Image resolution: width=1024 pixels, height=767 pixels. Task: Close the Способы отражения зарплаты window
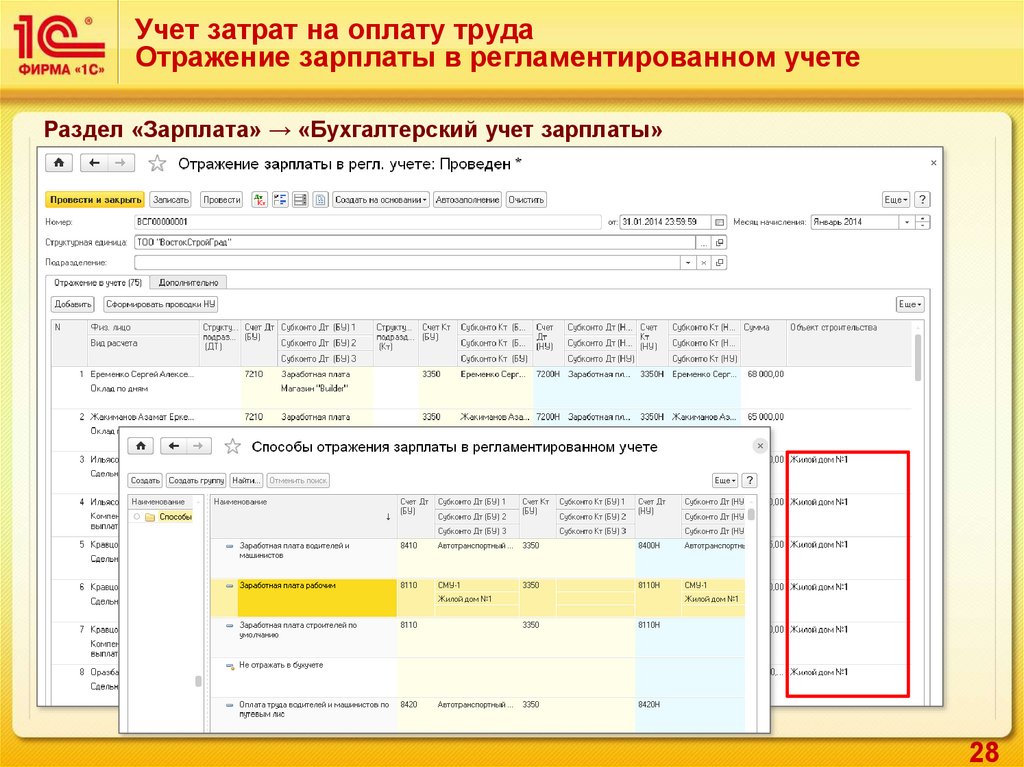[x=760, y=446]
